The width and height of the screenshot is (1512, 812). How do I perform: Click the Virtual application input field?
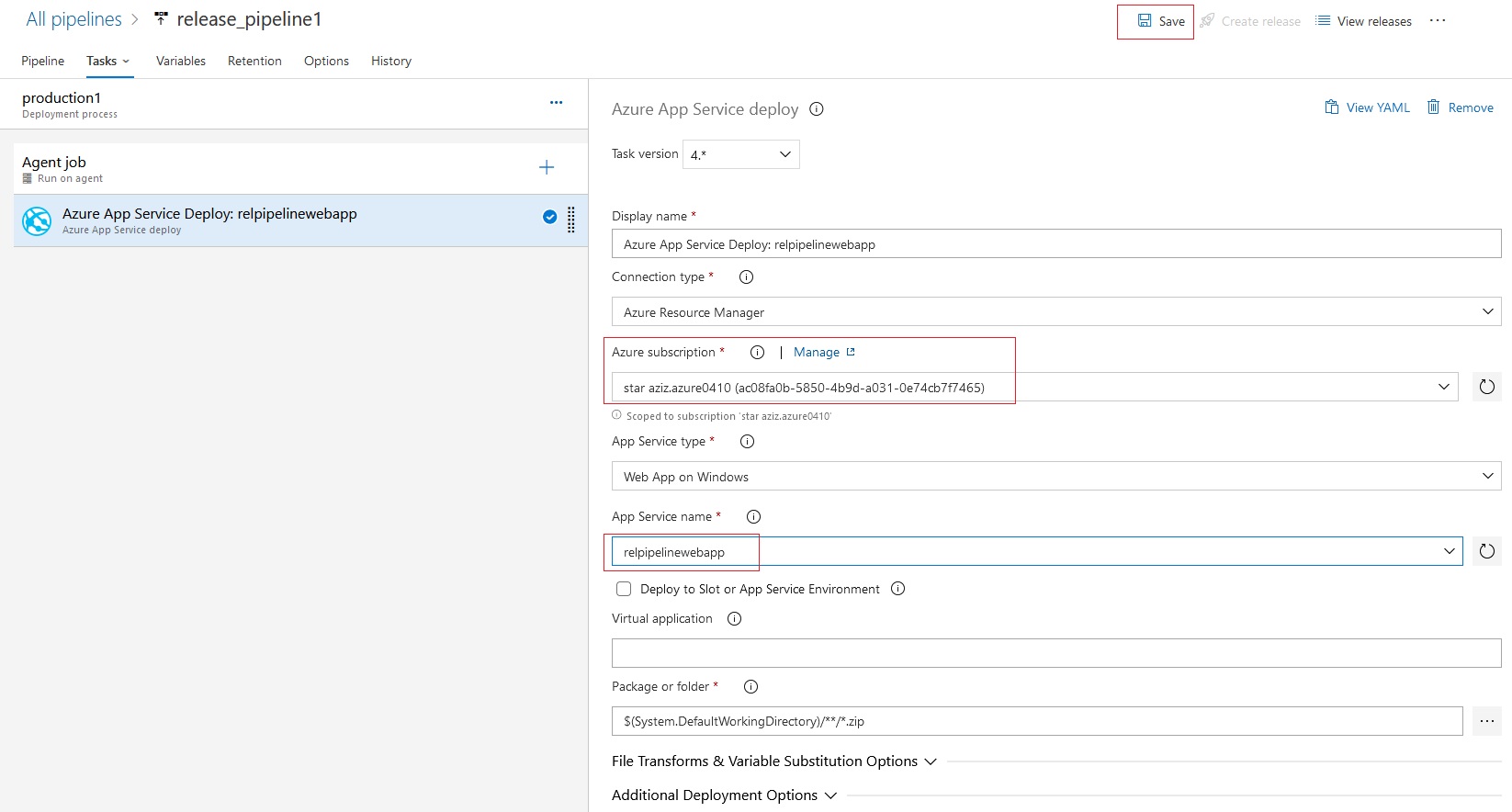(1056, 653)
